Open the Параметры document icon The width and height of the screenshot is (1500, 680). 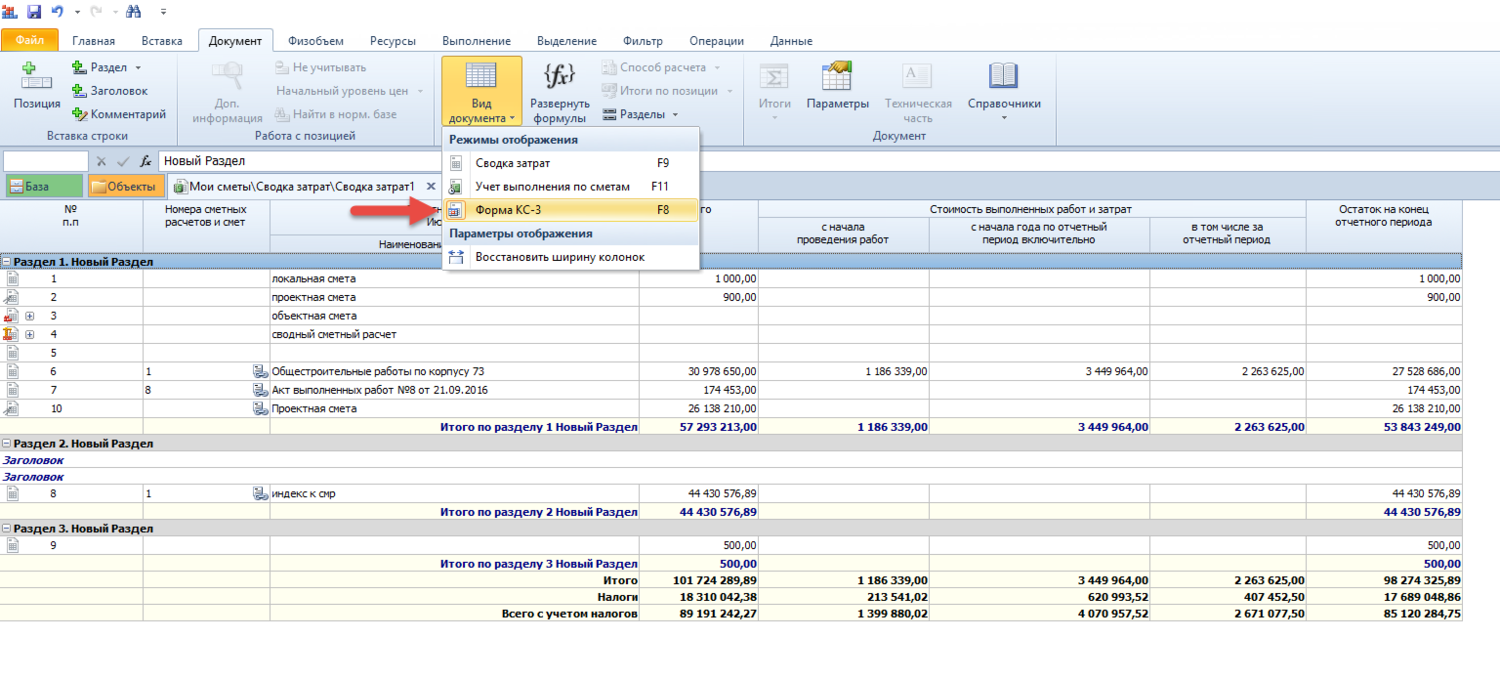(837, 78)
